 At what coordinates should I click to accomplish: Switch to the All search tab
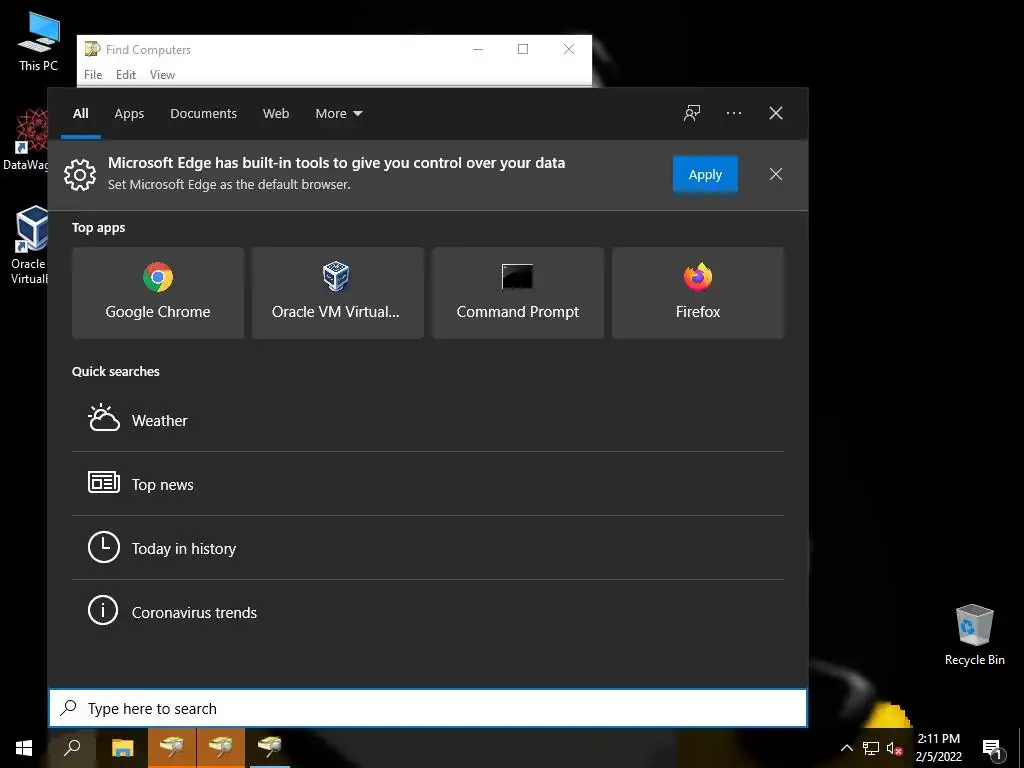(81, 113)
